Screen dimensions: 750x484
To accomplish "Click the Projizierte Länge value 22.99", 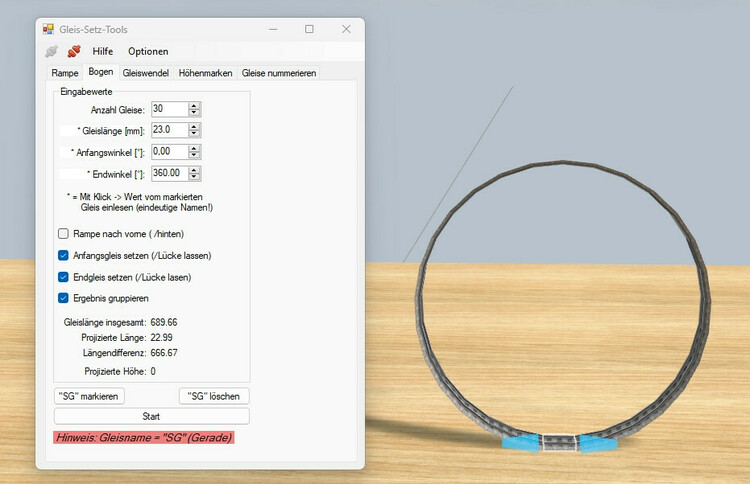I will coord(161,338).
